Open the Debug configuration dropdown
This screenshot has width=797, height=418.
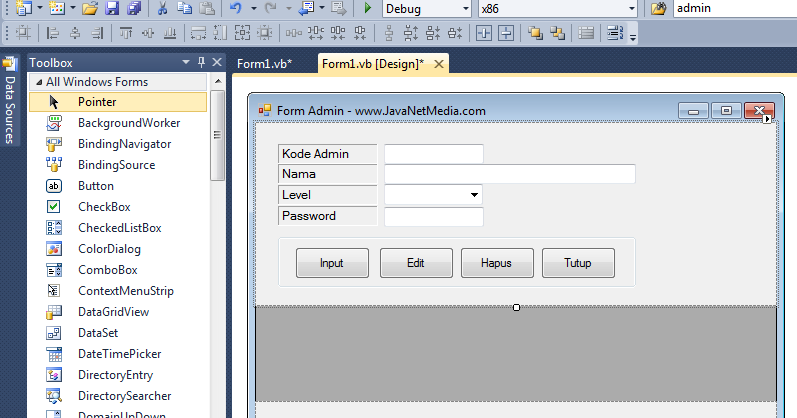466,9
